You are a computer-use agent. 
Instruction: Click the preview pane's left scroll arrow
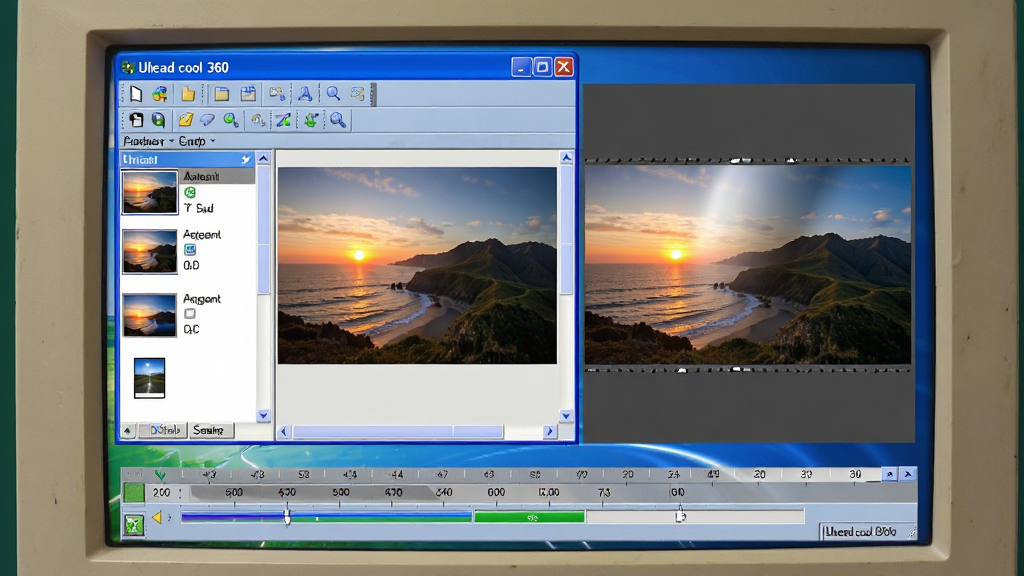[x=283, y=432]
